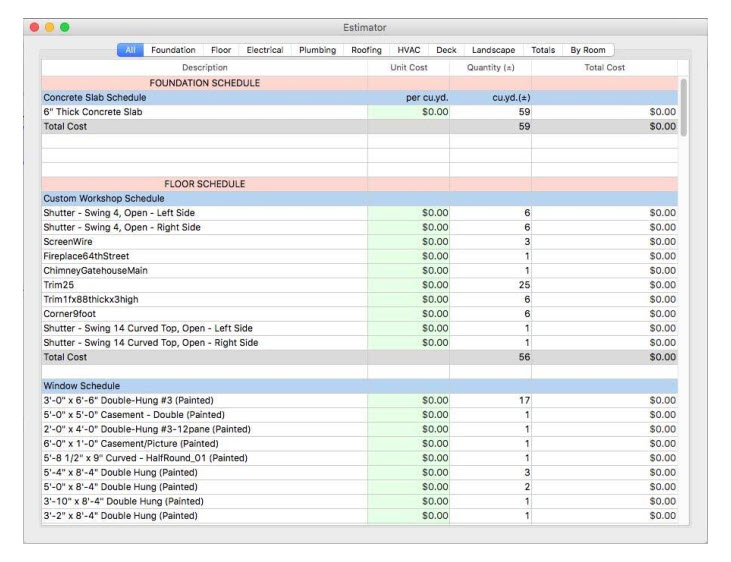Switch to the Electrical tab
731x562 pixels.
265,50
